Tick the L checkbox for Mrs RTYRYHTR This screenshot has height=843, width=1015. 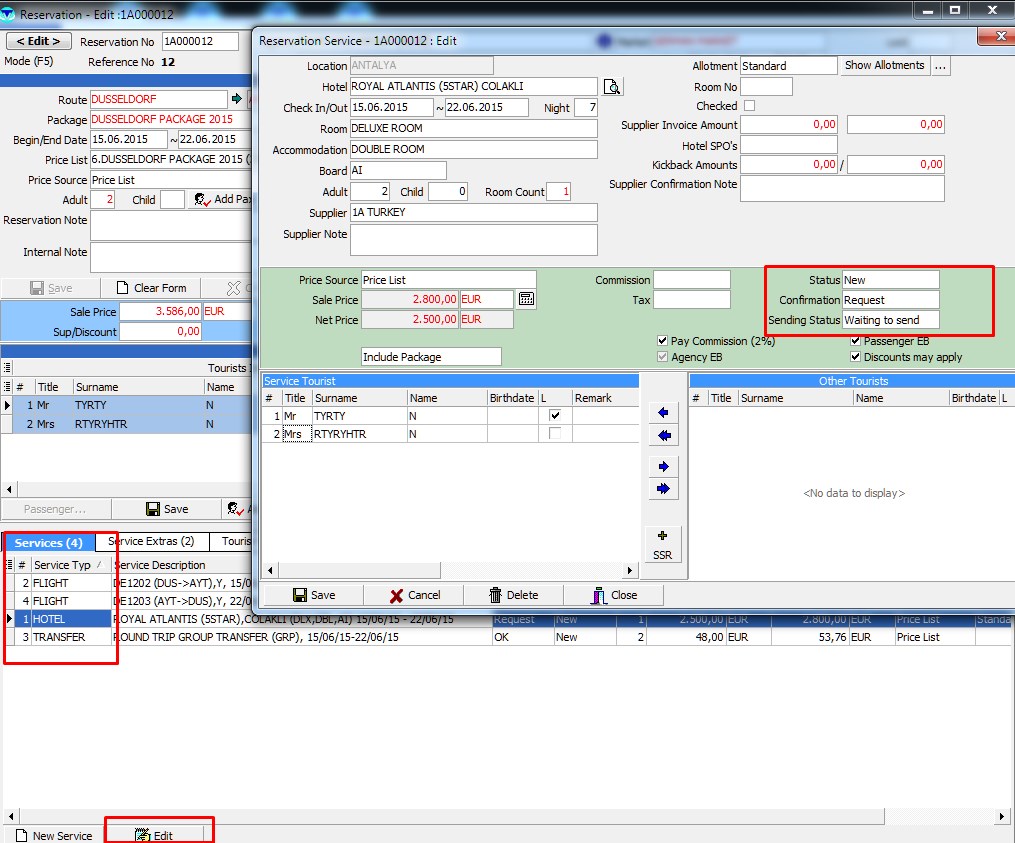[554, 434]
